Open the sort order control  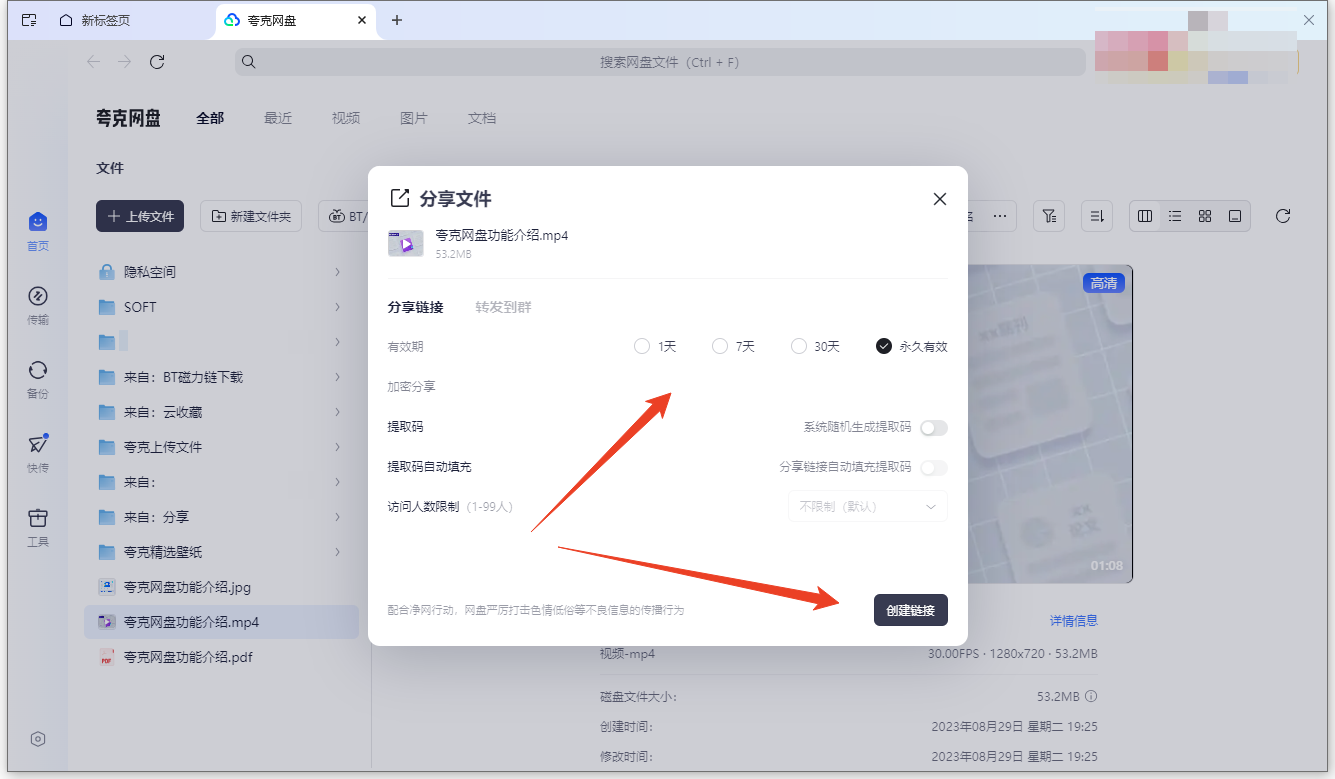(x=1096, y=215)
